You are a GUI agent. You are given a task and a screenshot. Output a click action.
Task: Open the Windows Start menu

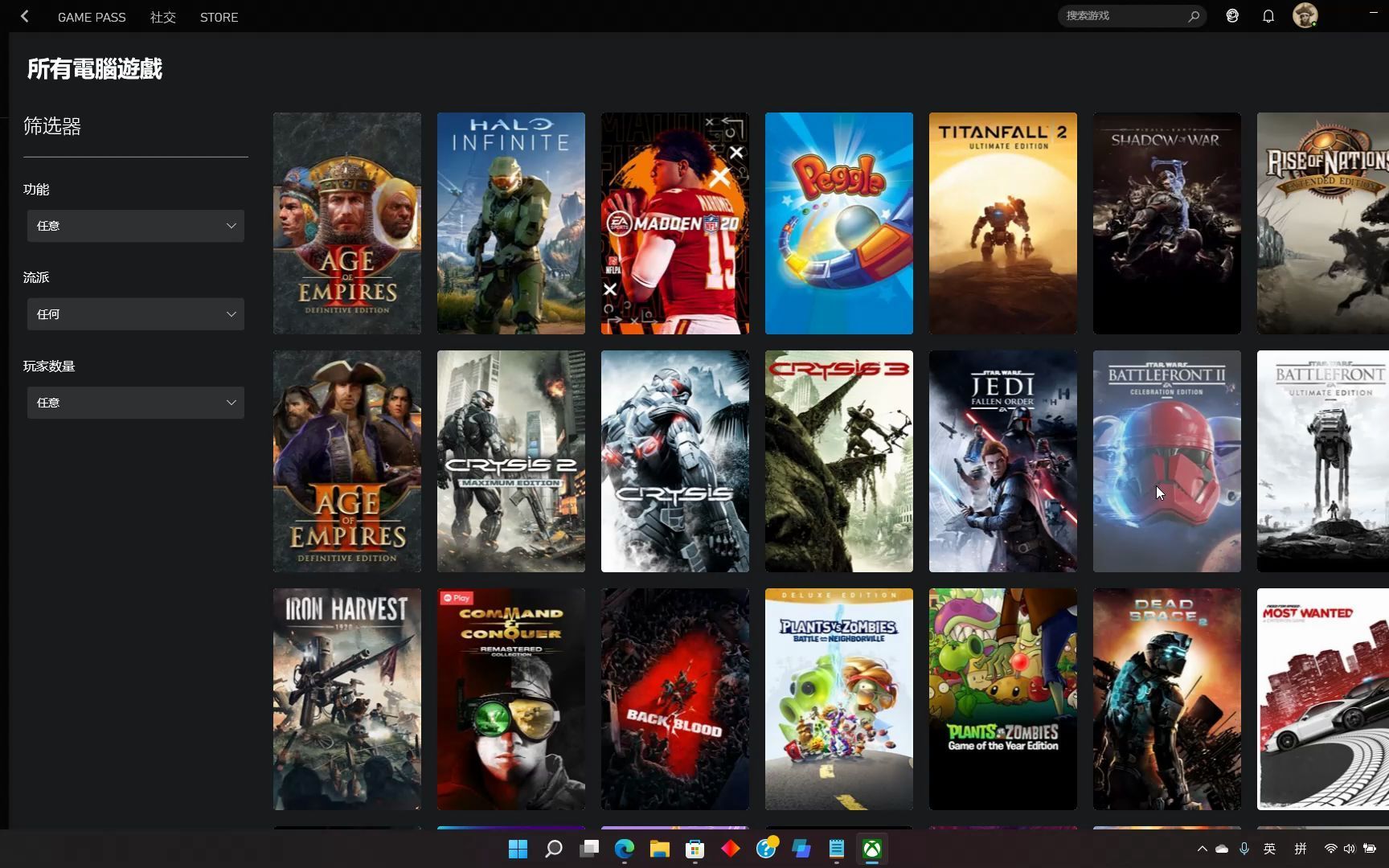tap(518, 849)
